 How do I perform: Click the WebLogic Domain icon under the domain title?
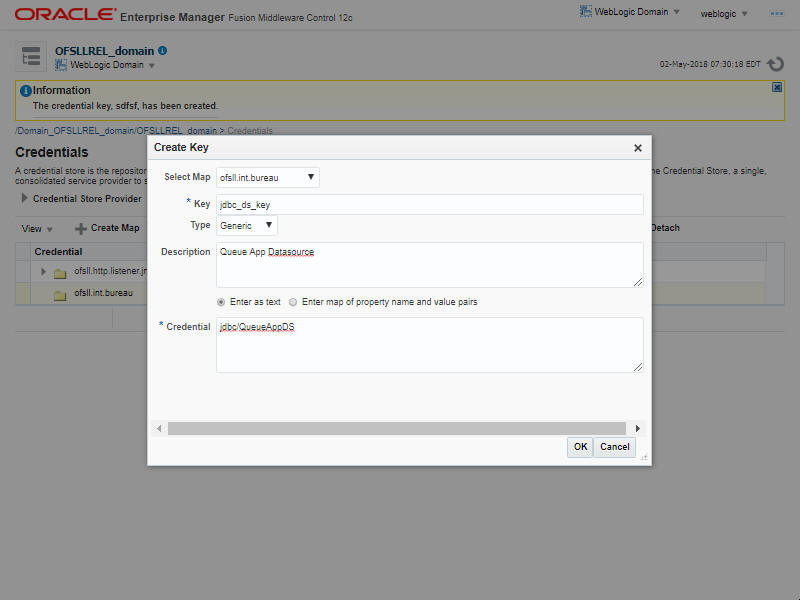pos(61,65)
